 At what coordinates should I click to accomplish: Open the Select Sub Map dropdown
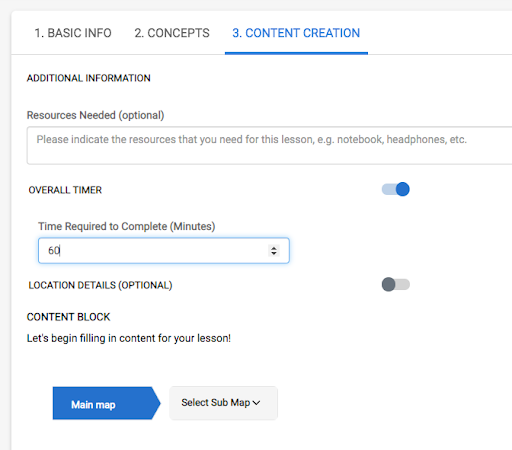tap(223, 403)
